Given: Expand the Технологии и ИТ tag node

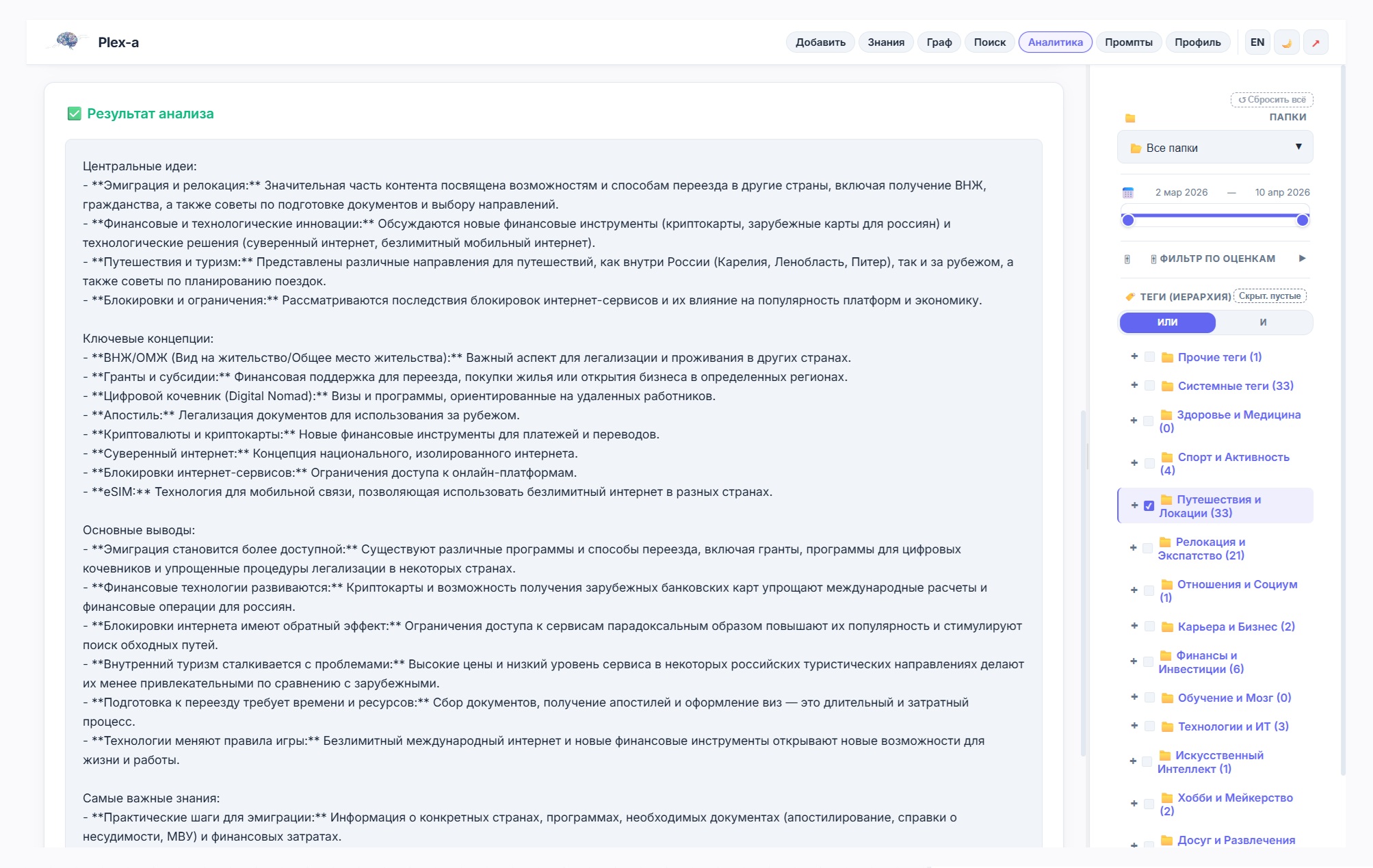Looking at the screenshot, I should [x=1133, y=726].
